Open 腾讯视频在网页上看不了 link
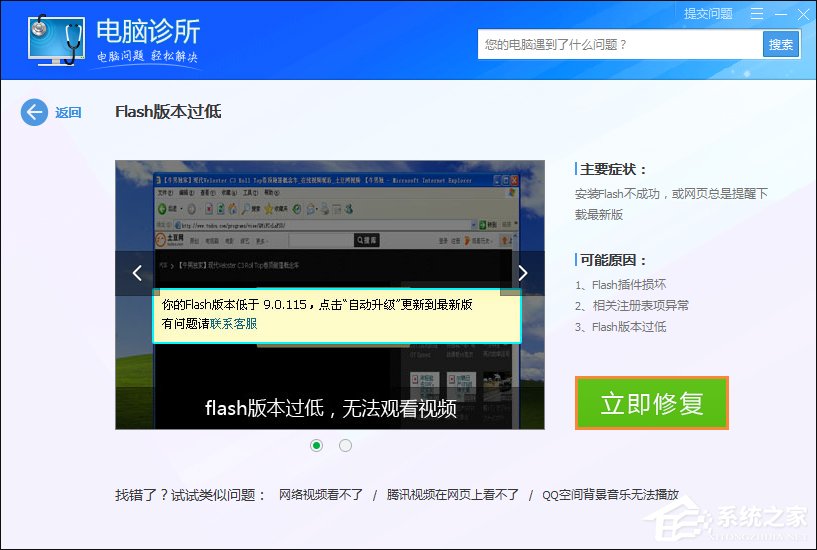Viewport: 817px width, 550px height. pyautogui.click(x=453, y=494)
